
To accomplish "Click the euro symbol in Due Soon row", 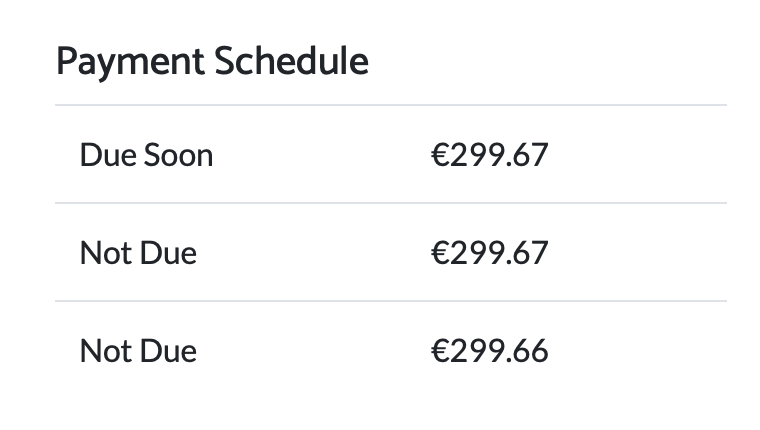I will [x=440, y=155].
